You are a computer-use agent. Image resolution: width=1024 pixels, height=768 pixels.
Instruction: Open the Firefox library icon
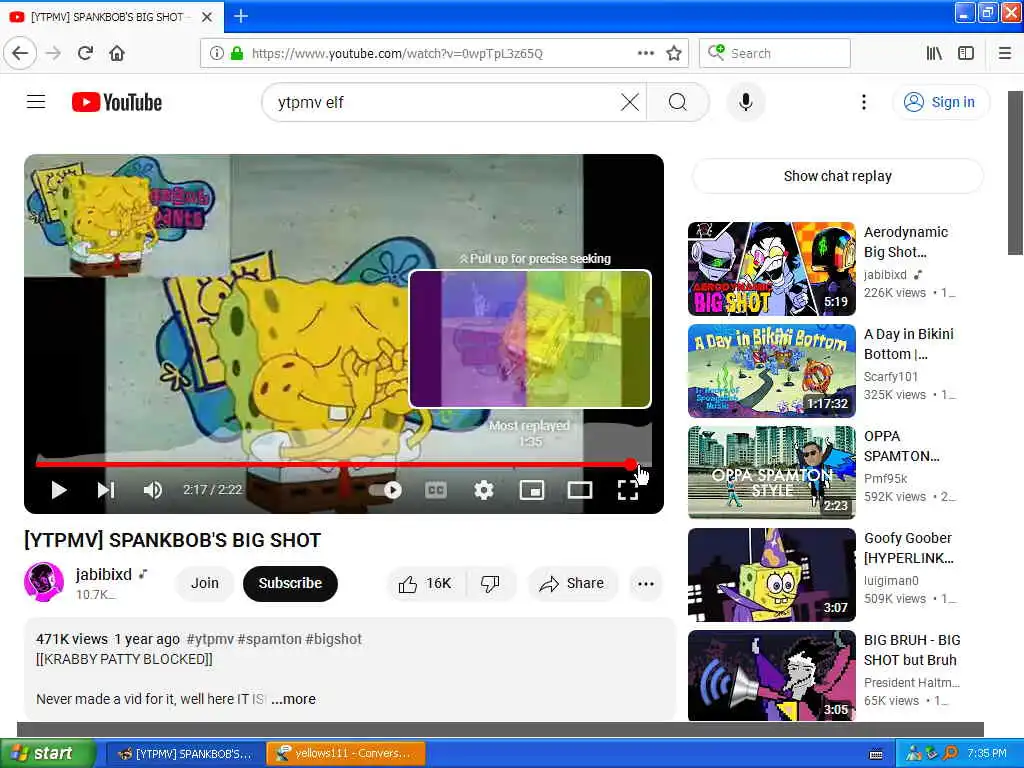point(934,54)
